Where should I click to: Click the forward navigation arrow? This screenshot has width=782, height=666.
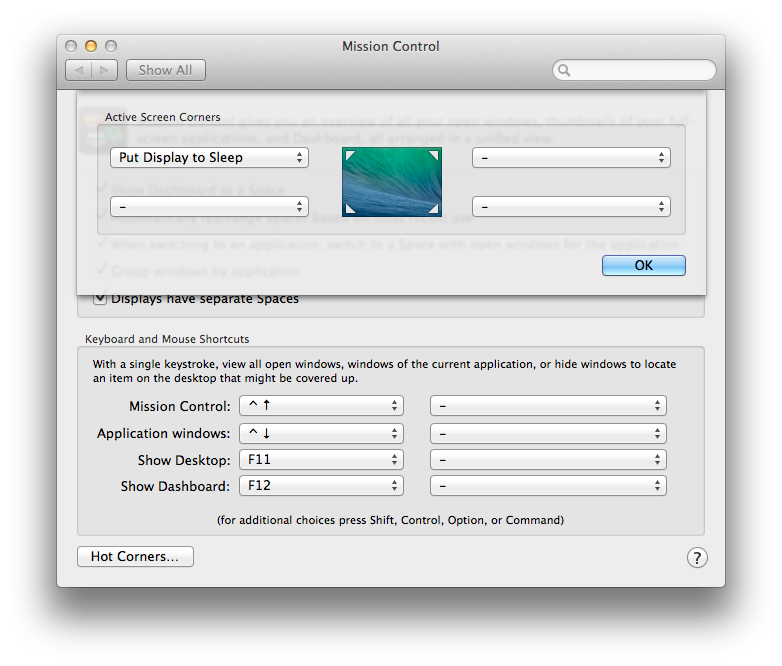click(x=105, y=70)
